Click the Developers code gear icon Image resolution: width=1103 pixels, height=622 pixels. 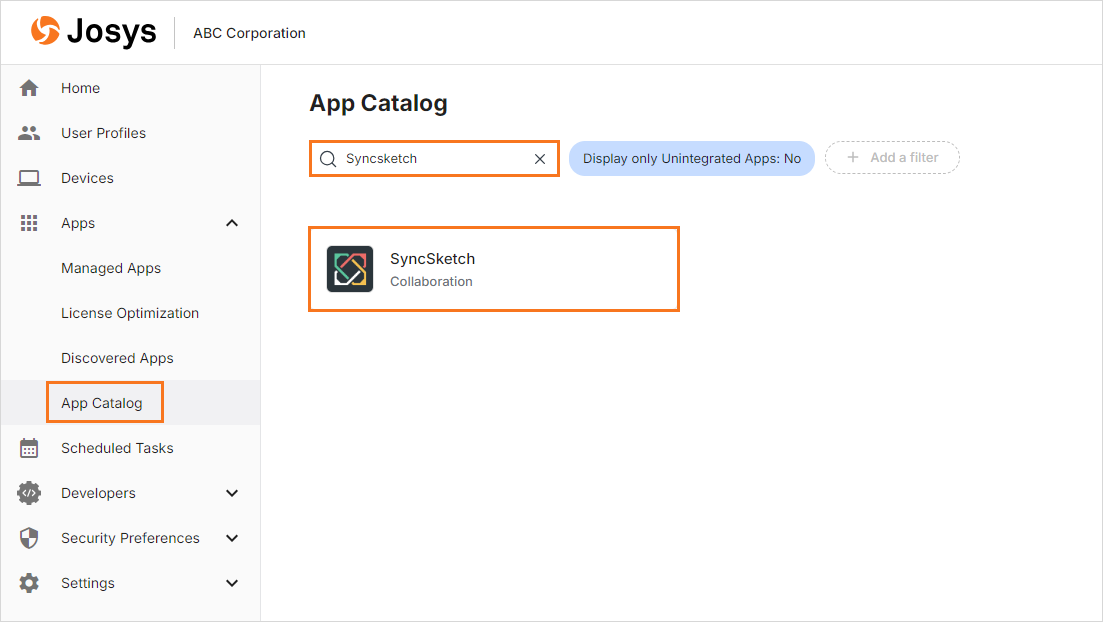point(29,493)
